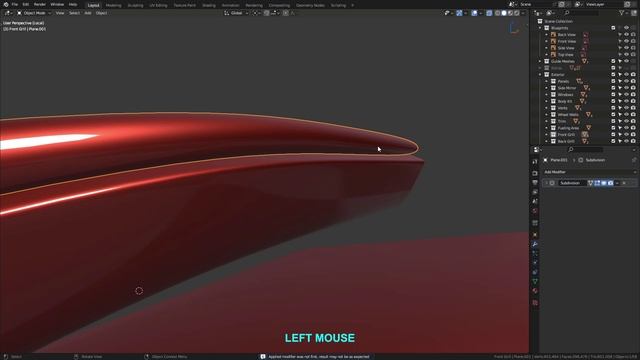Open the Object Data green triangle tab
The image size is (640, 360).
pos(535,282)
